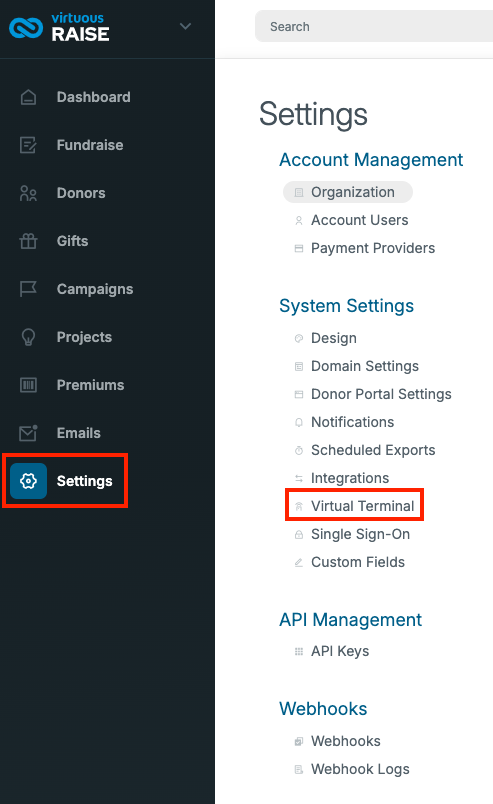Click the Gifts present icon
493x804 pixels.
[x=28, y=241]
